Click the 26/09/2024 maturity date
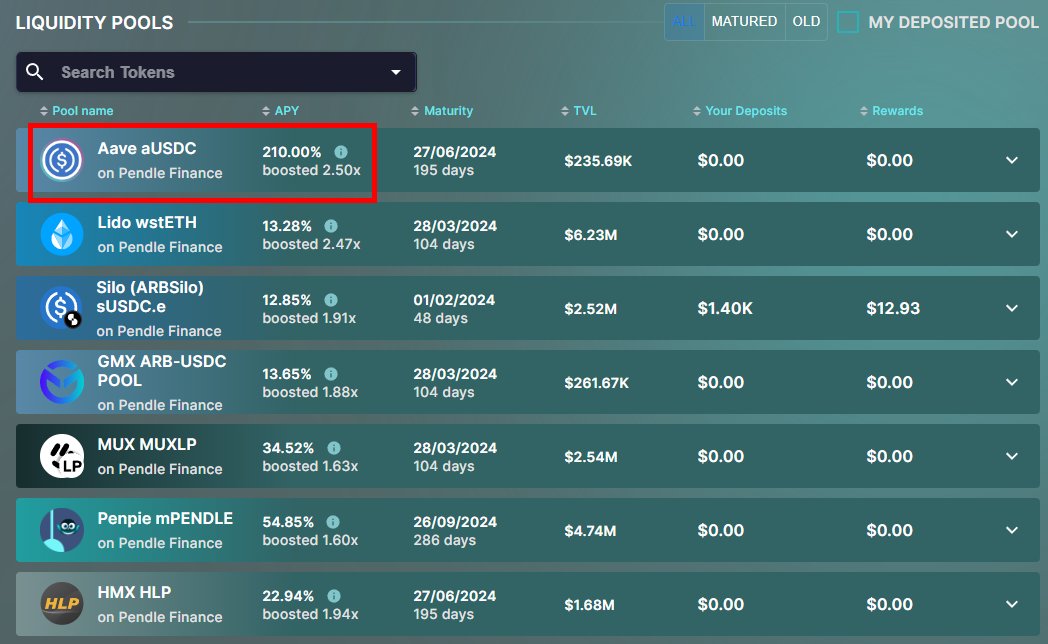Viewport: 1048px width, 644px height. point(454,522)
